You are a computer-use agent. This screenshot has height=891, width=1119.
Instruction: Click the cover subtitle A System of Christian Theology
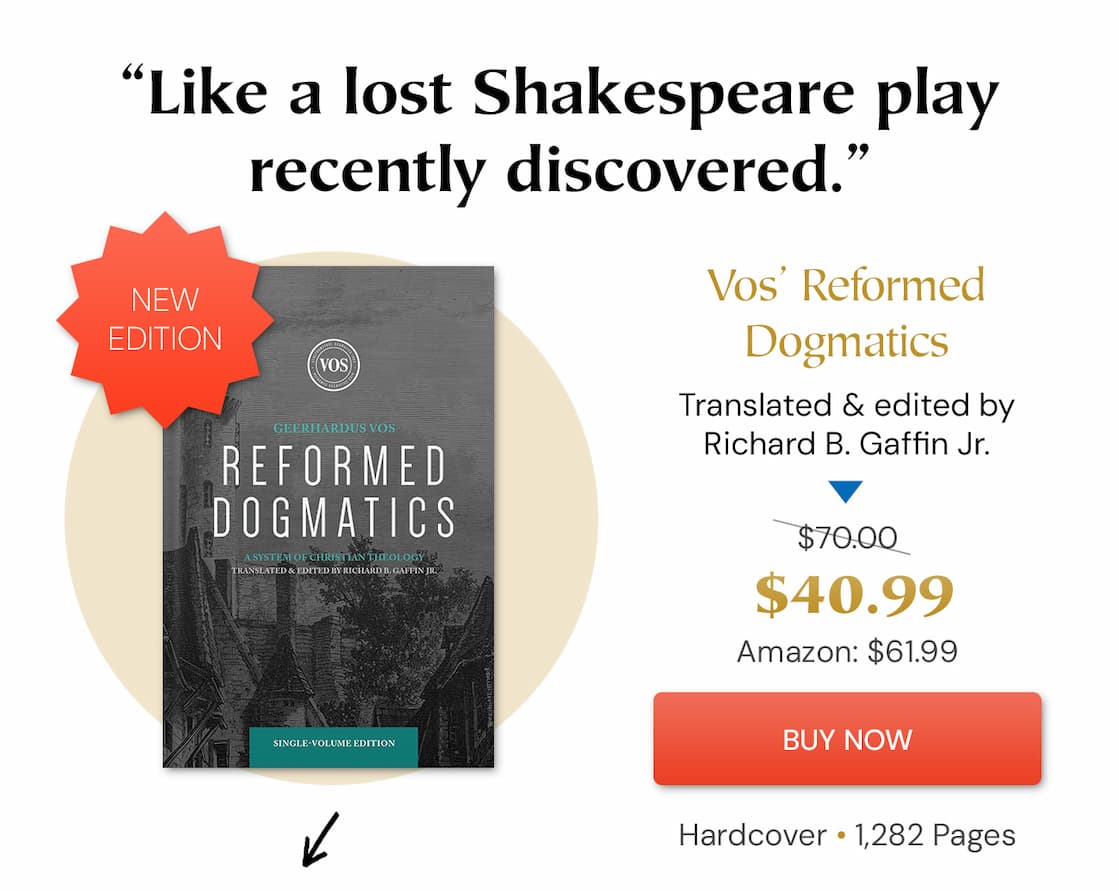(x=333, y=556)
